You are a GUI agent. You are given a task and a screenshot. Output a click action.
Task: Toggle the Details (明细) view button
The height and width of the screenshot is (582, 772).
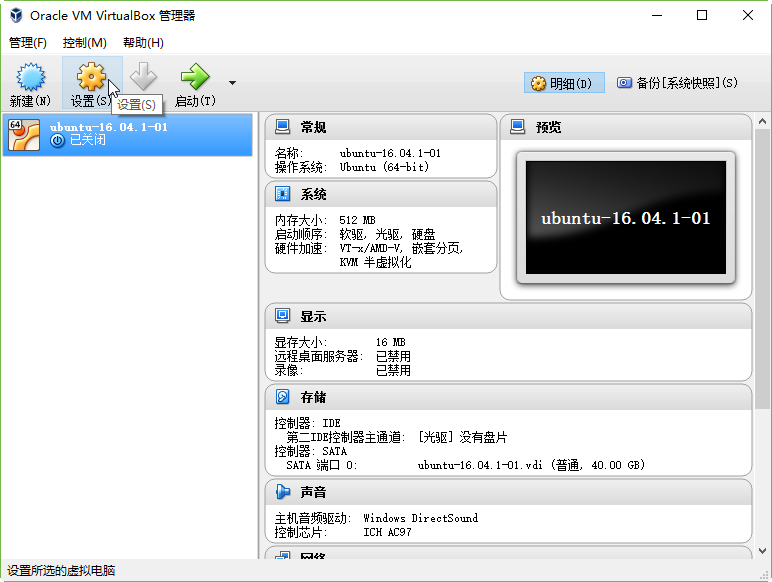pos(564,83)
